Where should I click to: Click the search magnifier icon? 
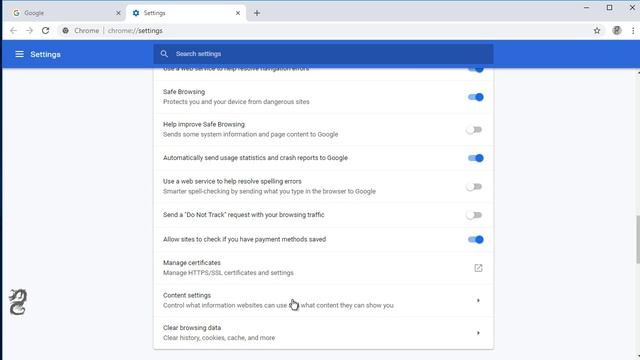tap(164, 54)
